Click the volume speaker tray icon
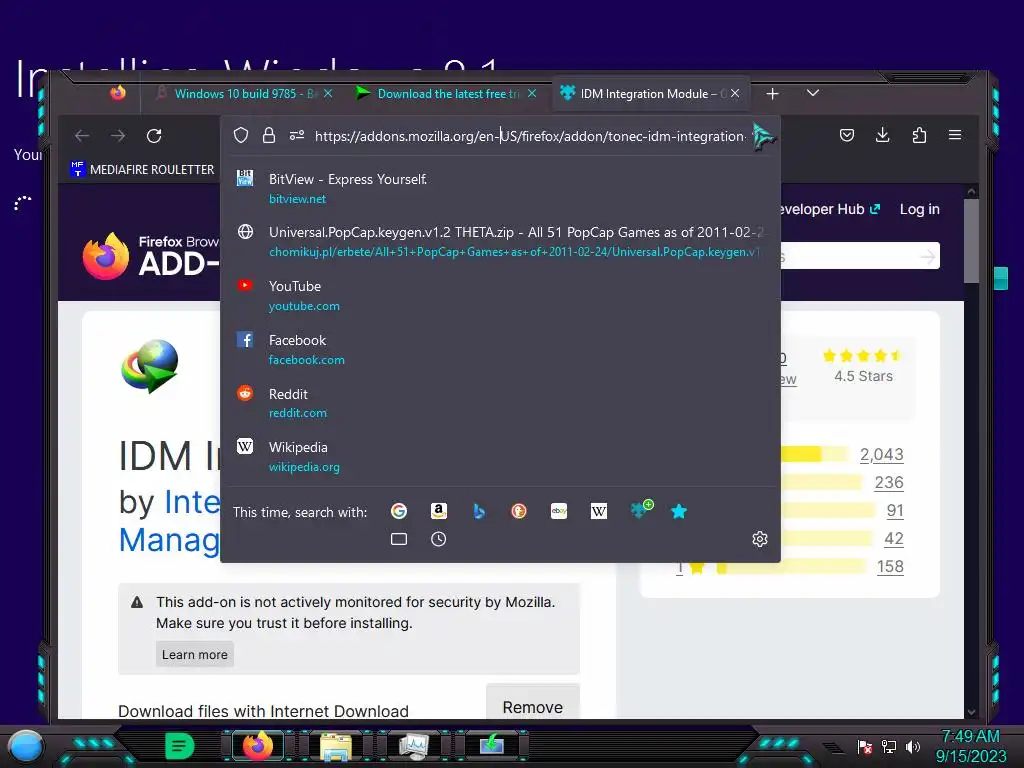 tap(912, 746)
